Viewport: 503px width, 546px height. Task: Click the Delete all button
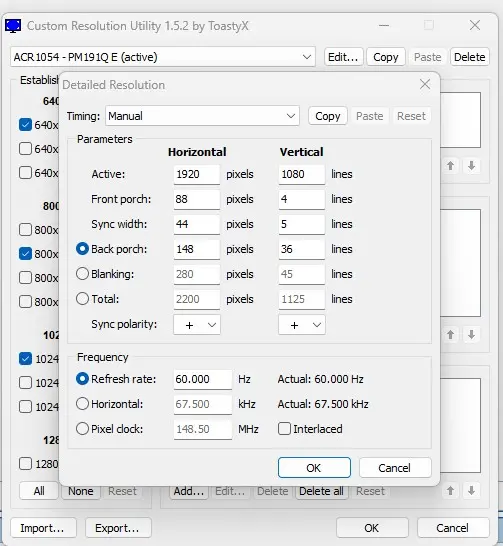point(322,491)
